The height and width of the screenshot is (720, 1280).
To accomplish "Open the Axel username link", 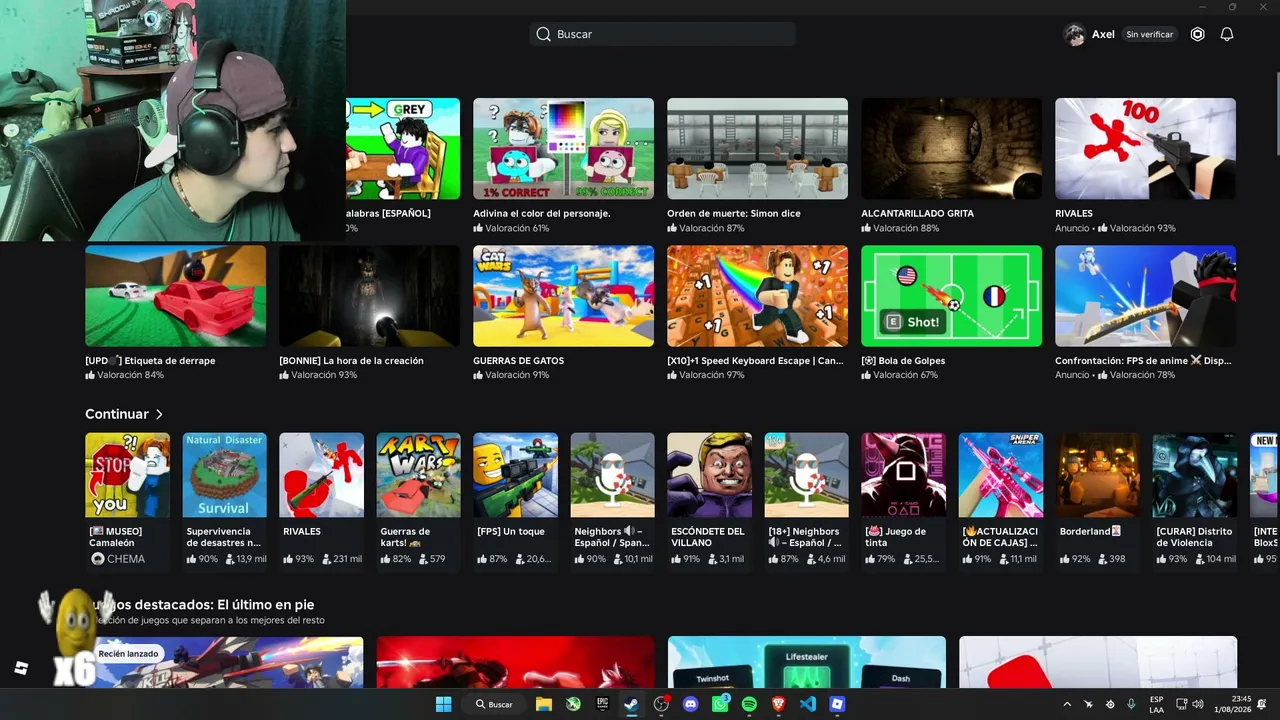I will coord(1103,34).
